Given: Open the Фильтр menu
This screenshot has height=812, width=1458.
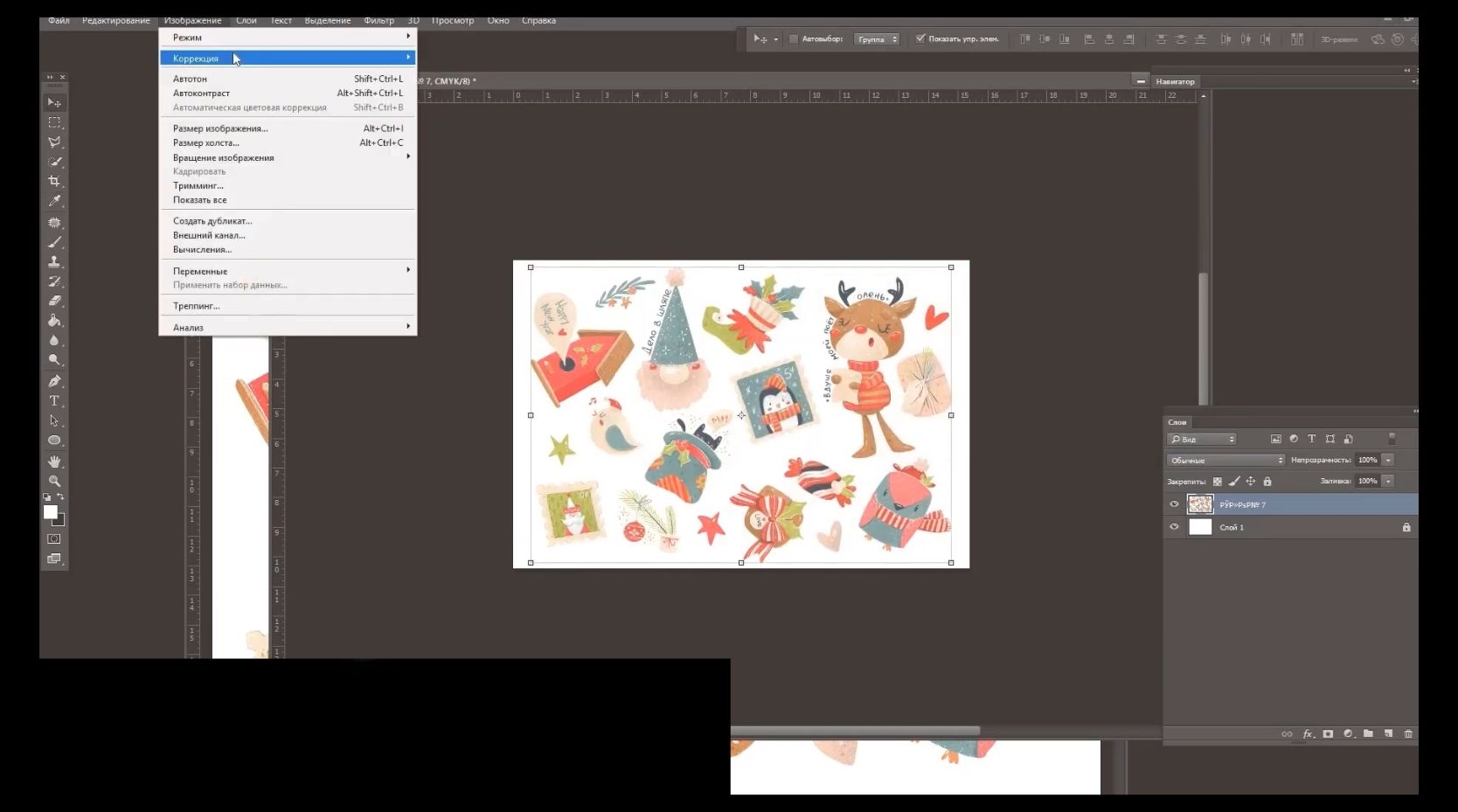Looking at the screenshot, I should (378, 20).
